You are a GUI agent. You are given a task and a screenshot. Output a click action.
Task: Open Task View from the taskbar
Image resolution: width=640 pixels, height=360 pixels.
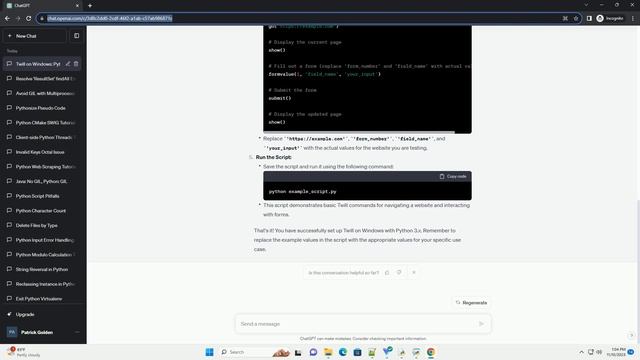[x=298, y=352]
